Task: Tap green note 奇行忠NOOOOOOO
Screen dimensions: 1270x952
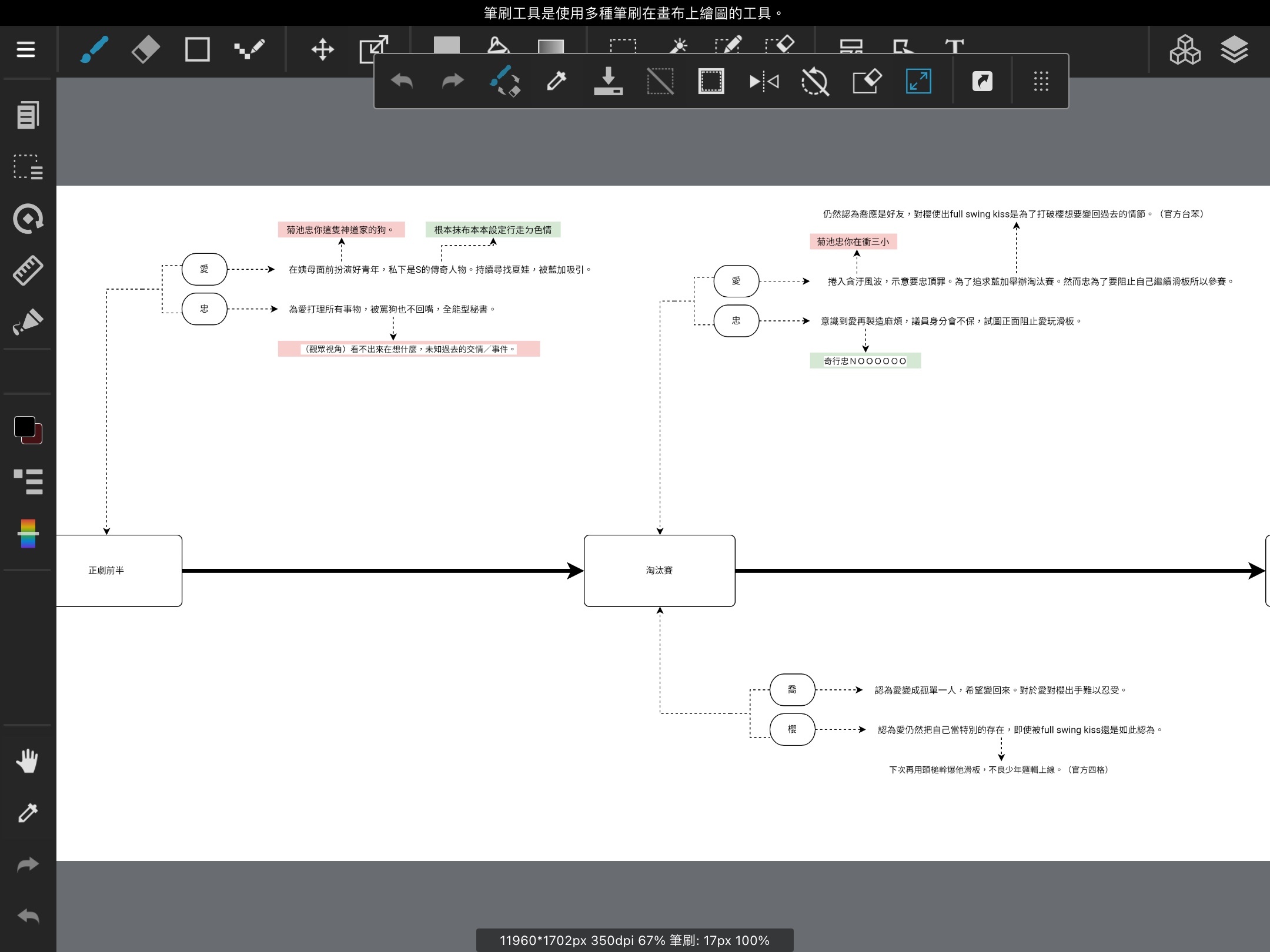Action: [x=865, y=361]
